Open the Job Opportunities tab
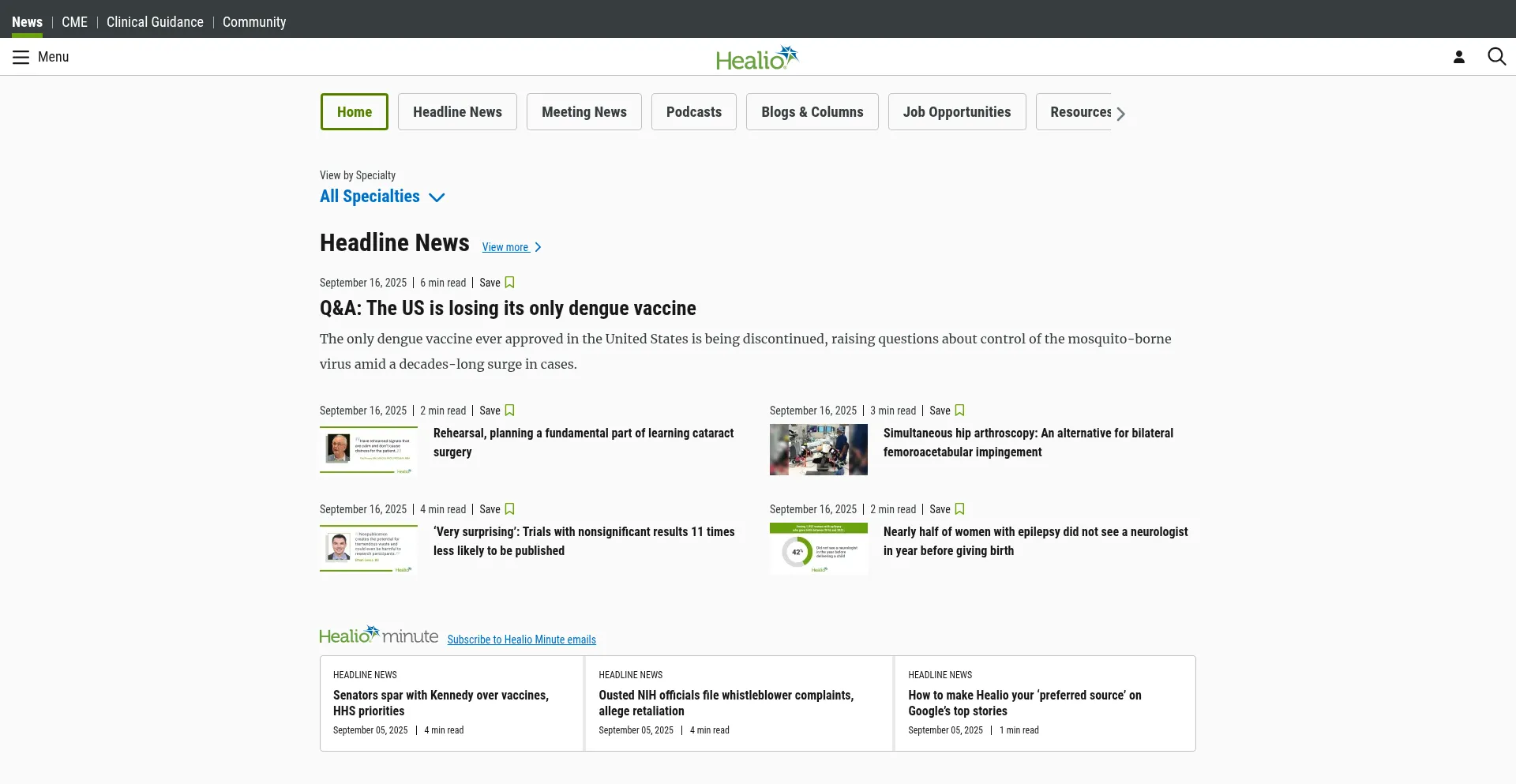Screen dimensions: 1516x784 pos(957,112)
